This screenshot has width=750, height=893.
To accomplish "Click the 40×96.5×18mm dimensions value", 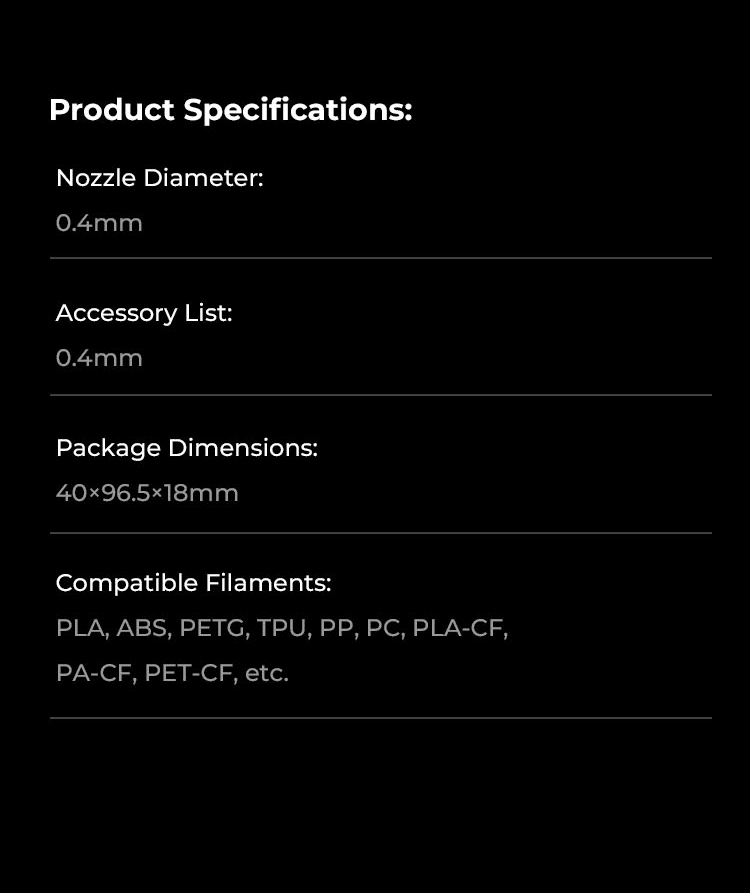I will pos(147,493).
